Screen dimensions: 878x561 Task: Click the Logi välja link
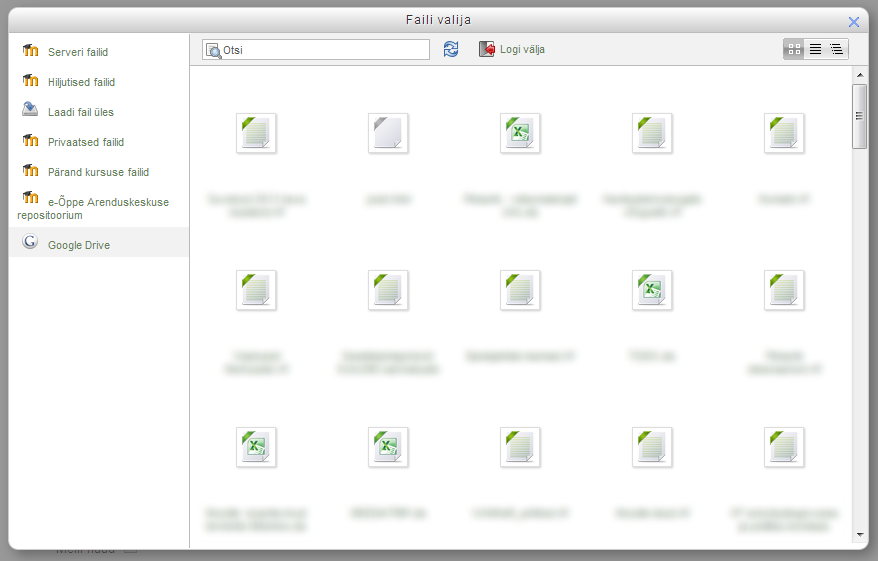(x=522, y=49)
